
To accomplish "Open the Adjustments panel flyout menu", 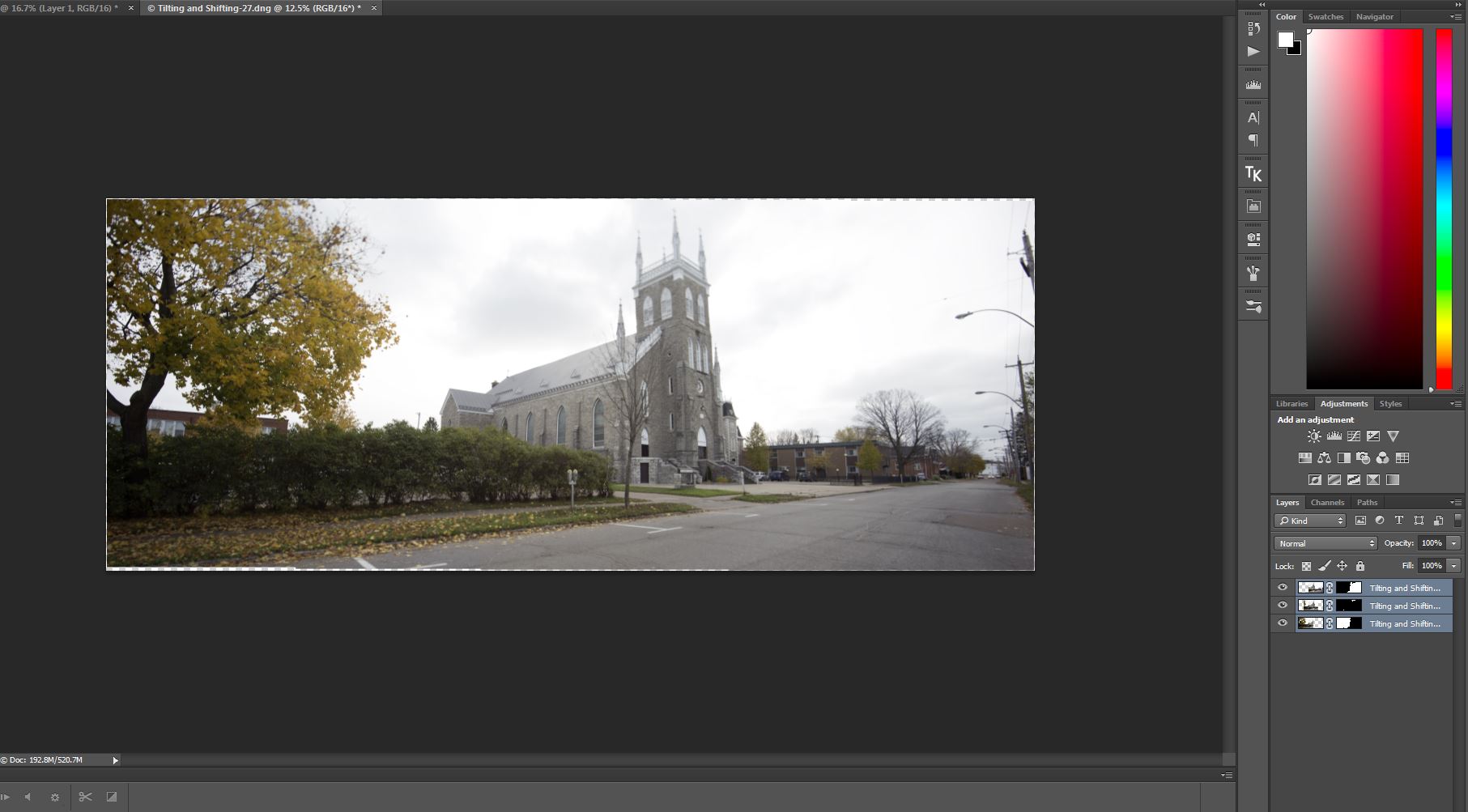I will click(x=1456, y=403).
